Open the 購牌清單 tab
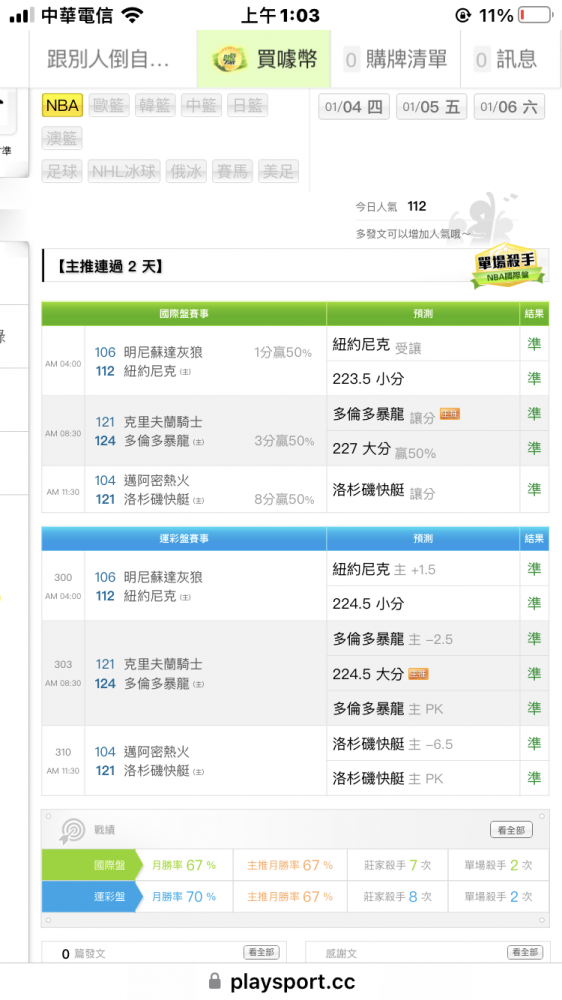 (x=396, y=59)
